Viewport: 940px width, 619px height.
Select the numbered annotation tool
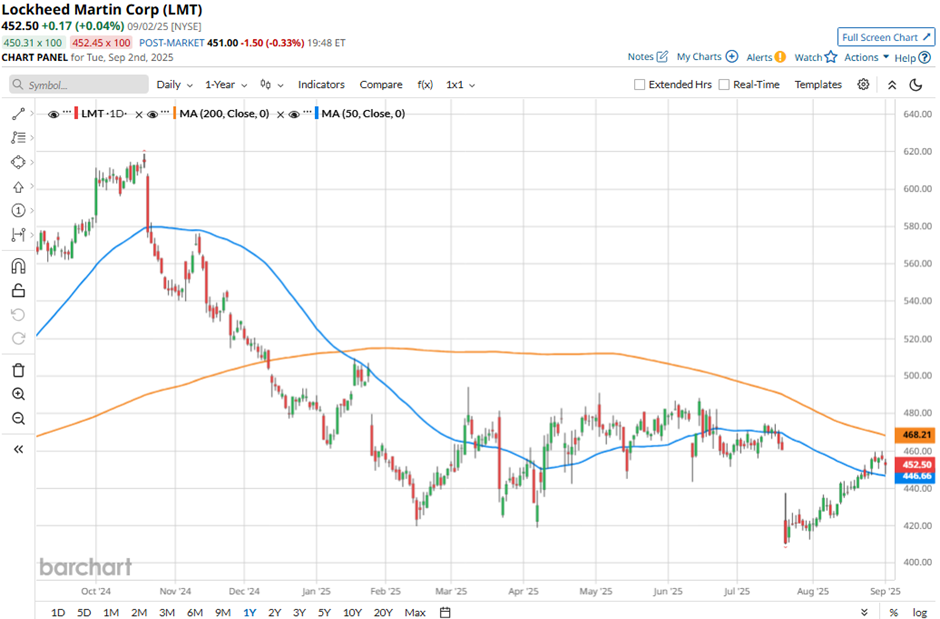(x=18, y=210)
